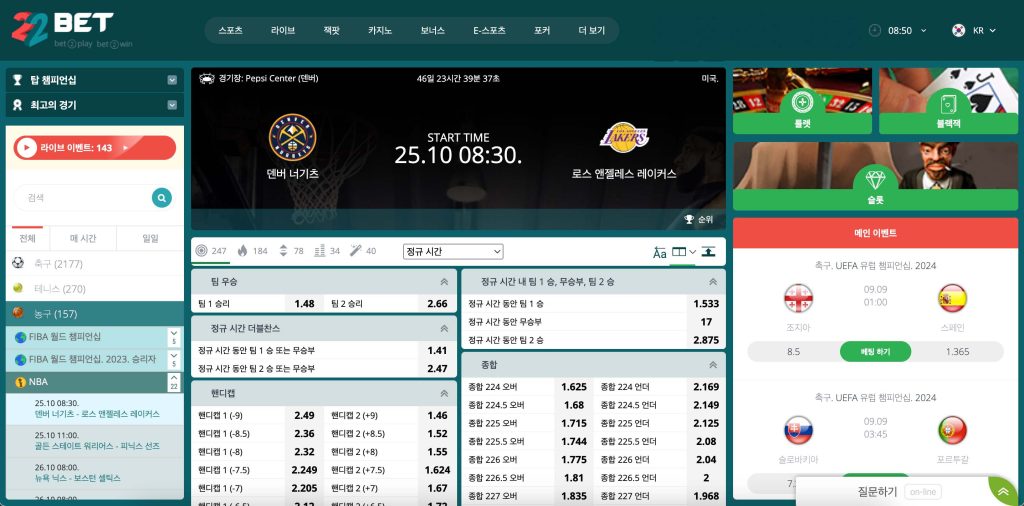
Task: Click the Denver Nuggets team logo
Action: (293, 137)
